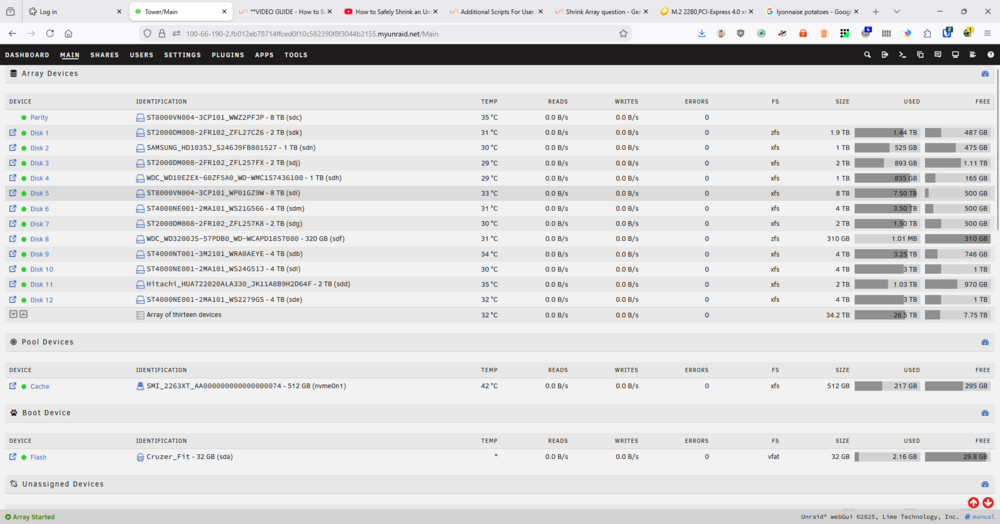This screenshot has width=1000, height=524.
Task: Open the web terminal icon
Action: tap(902, 55)
